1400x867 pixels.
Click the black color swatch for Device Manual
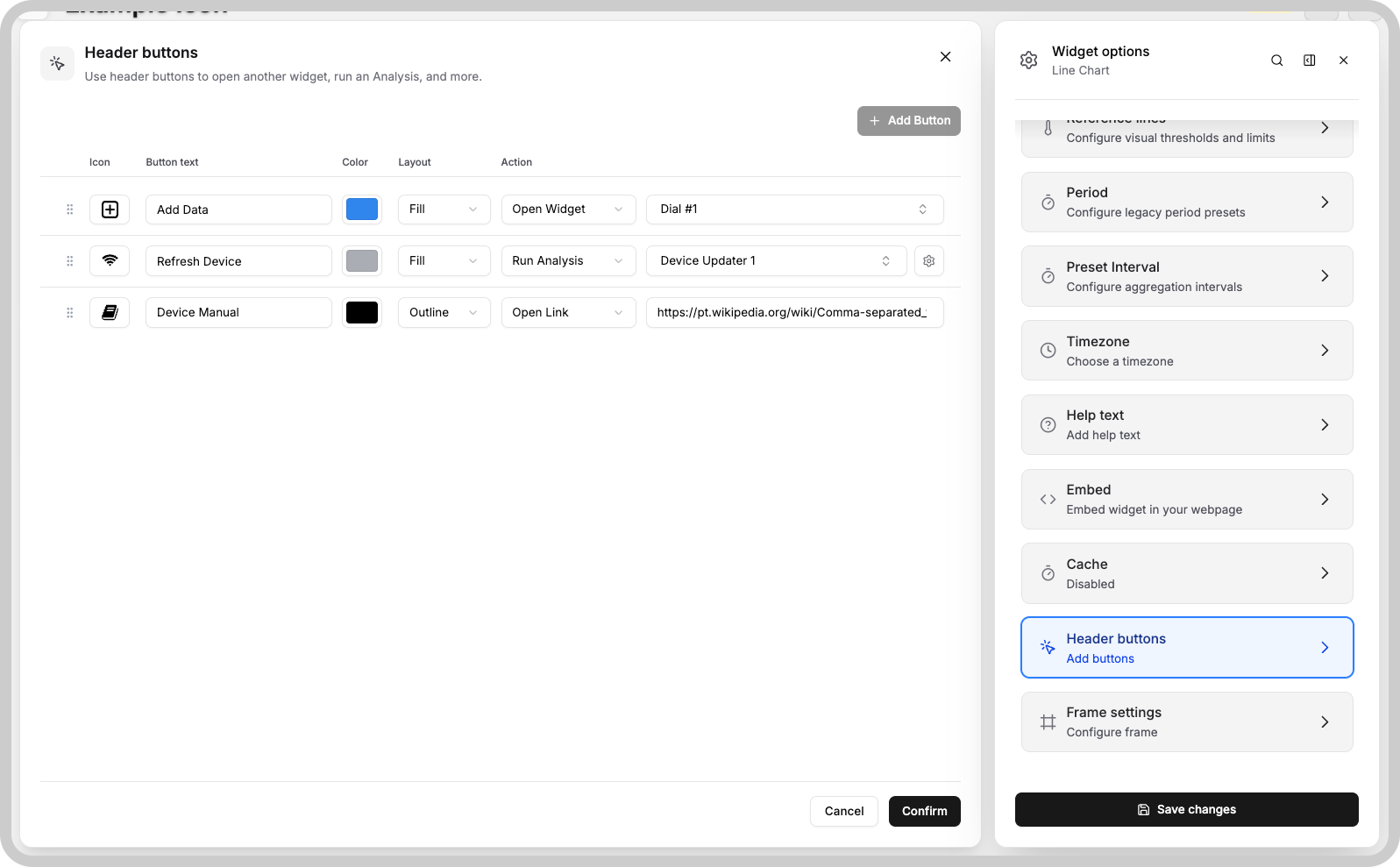point(362,312)
